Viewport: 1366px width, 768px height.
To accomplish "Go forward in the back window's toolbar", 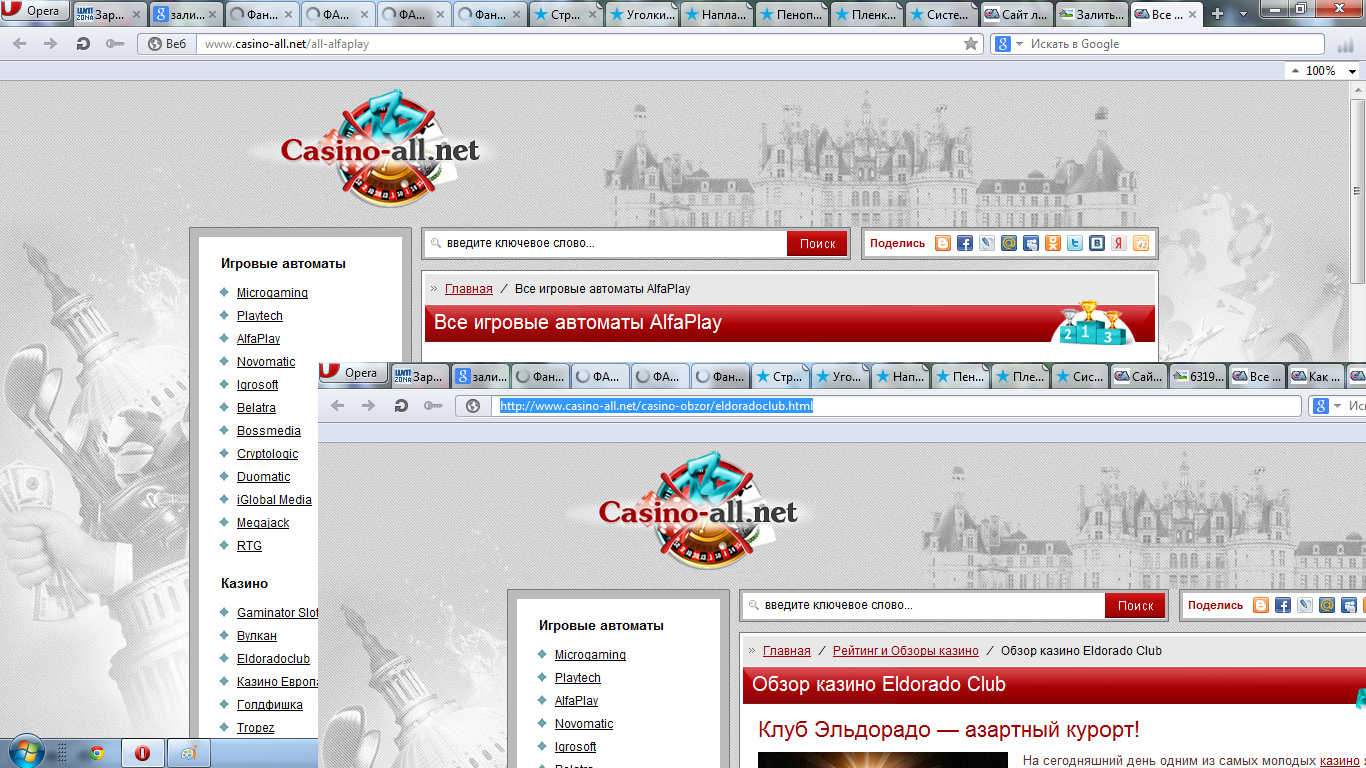I will point(51,44).
